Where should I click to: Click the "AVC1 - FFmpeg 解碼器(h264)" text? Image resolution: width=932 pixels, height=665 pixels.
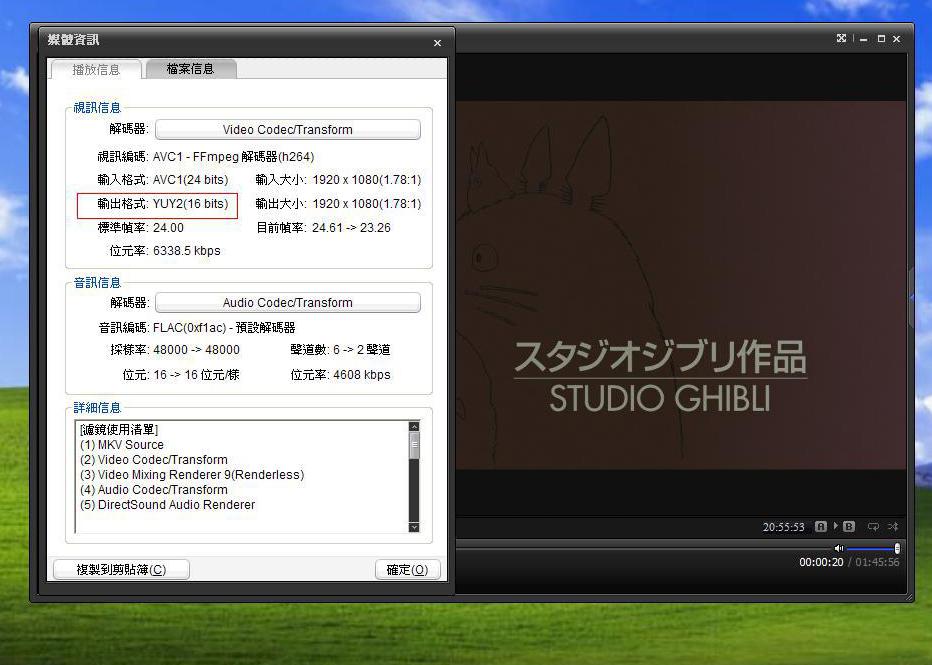234,157
